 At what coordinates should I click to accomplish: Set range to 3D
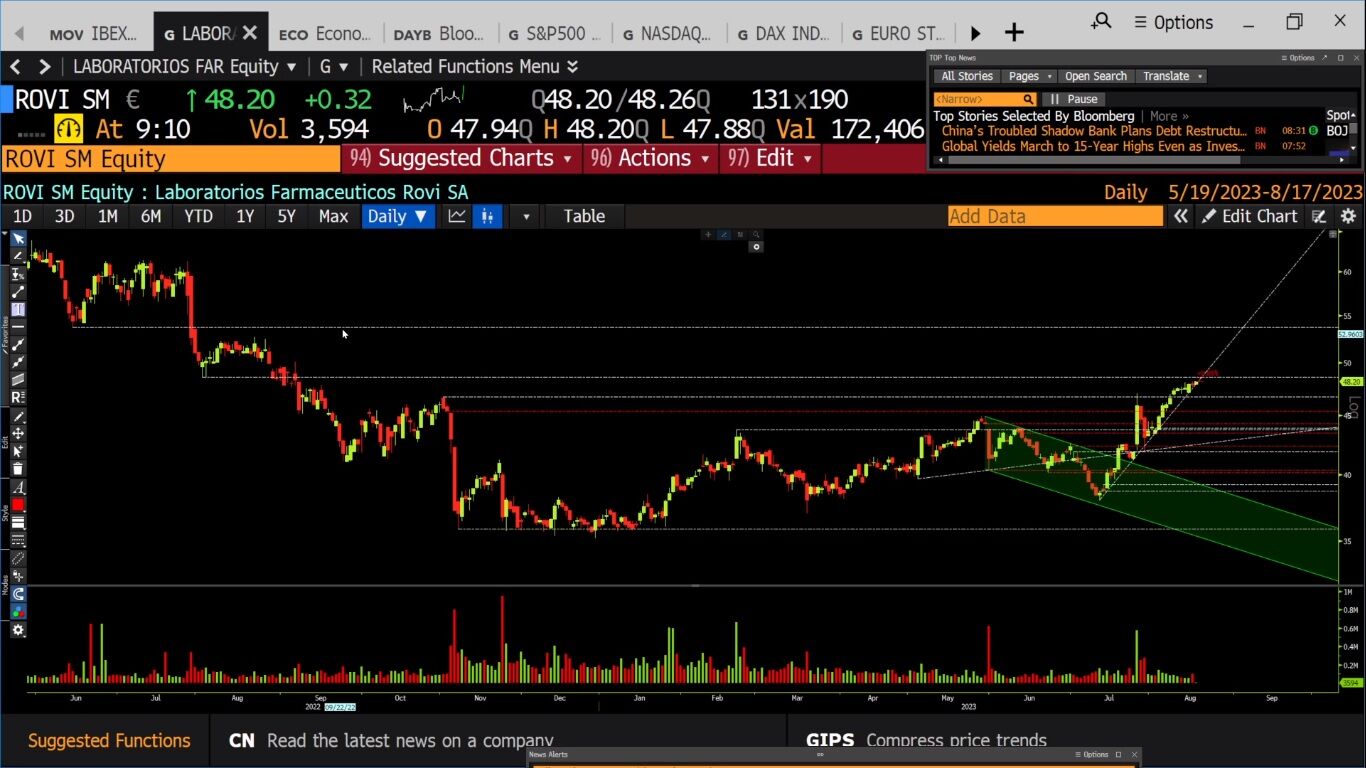point(65,216)
